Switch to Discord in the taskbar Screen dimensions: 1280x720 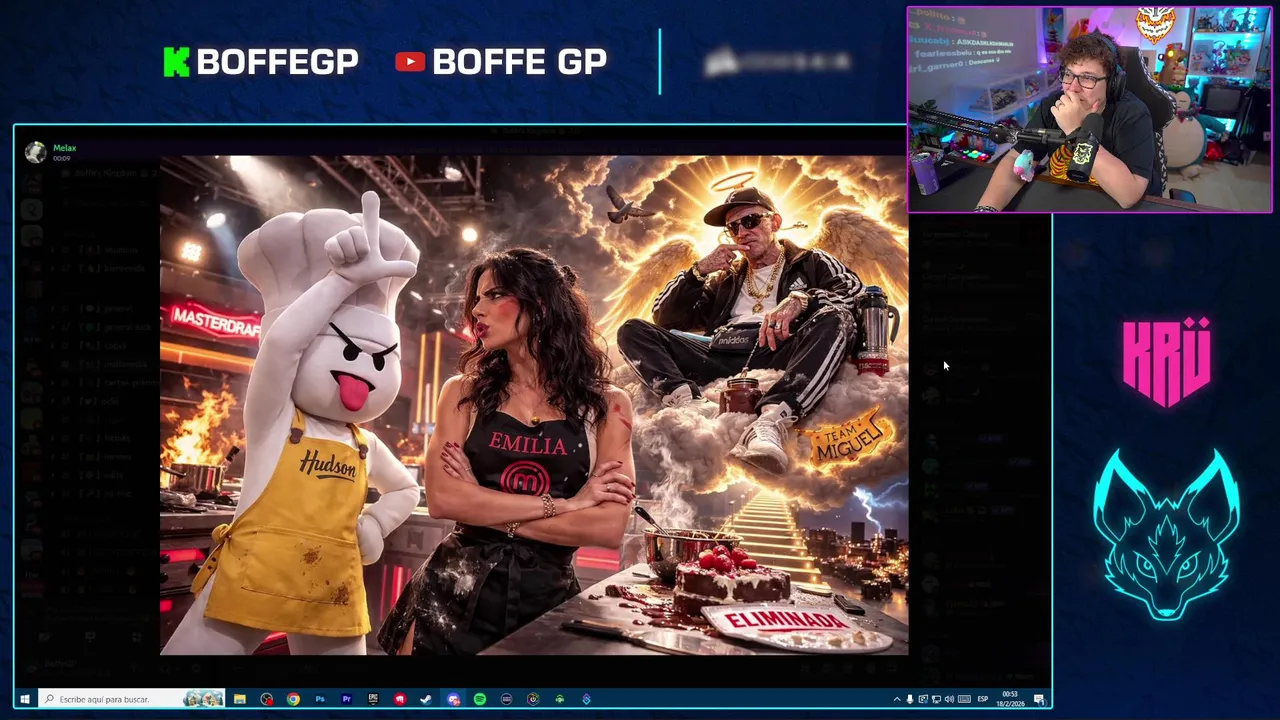coord(453,699)
